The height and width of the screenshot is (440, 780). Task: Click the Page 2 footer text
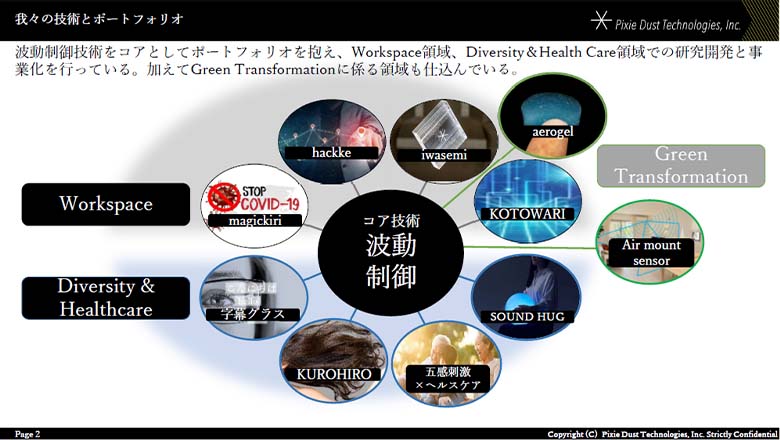pyautogui.click(x=27, y=434)
